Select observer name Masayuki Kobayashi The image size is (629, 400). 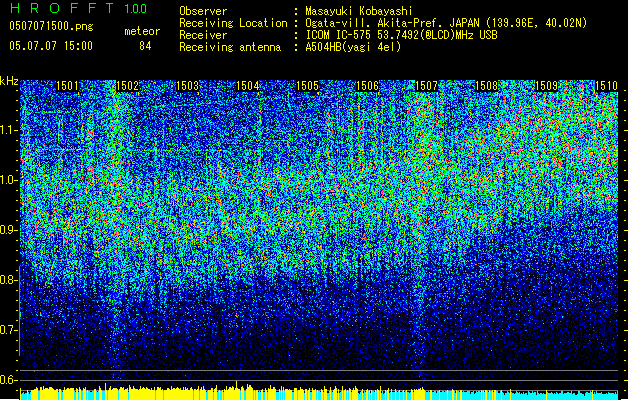click(359, 11)
